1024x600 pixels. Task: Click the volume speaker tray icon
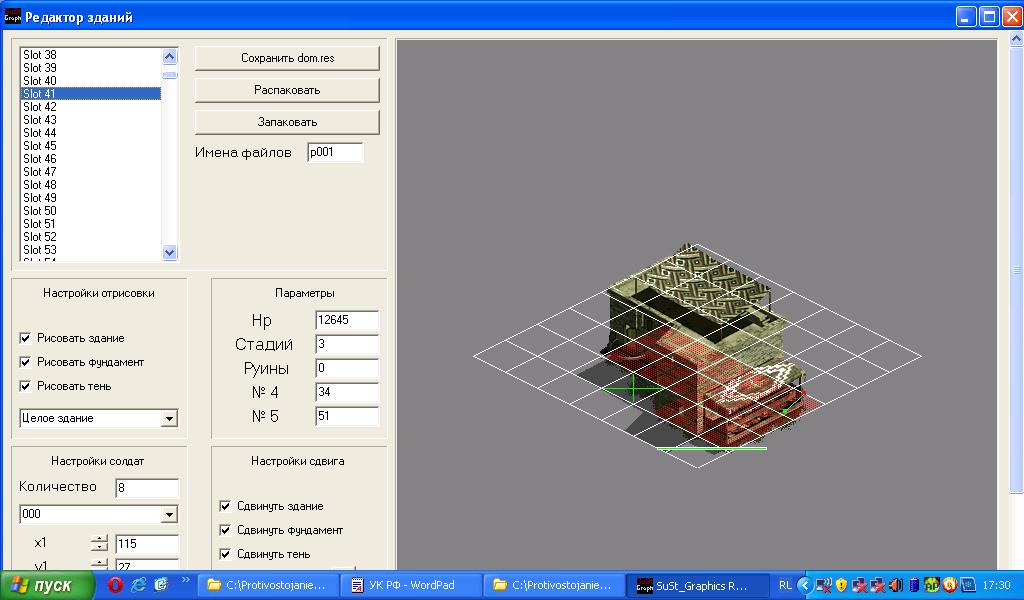[896, 585]
